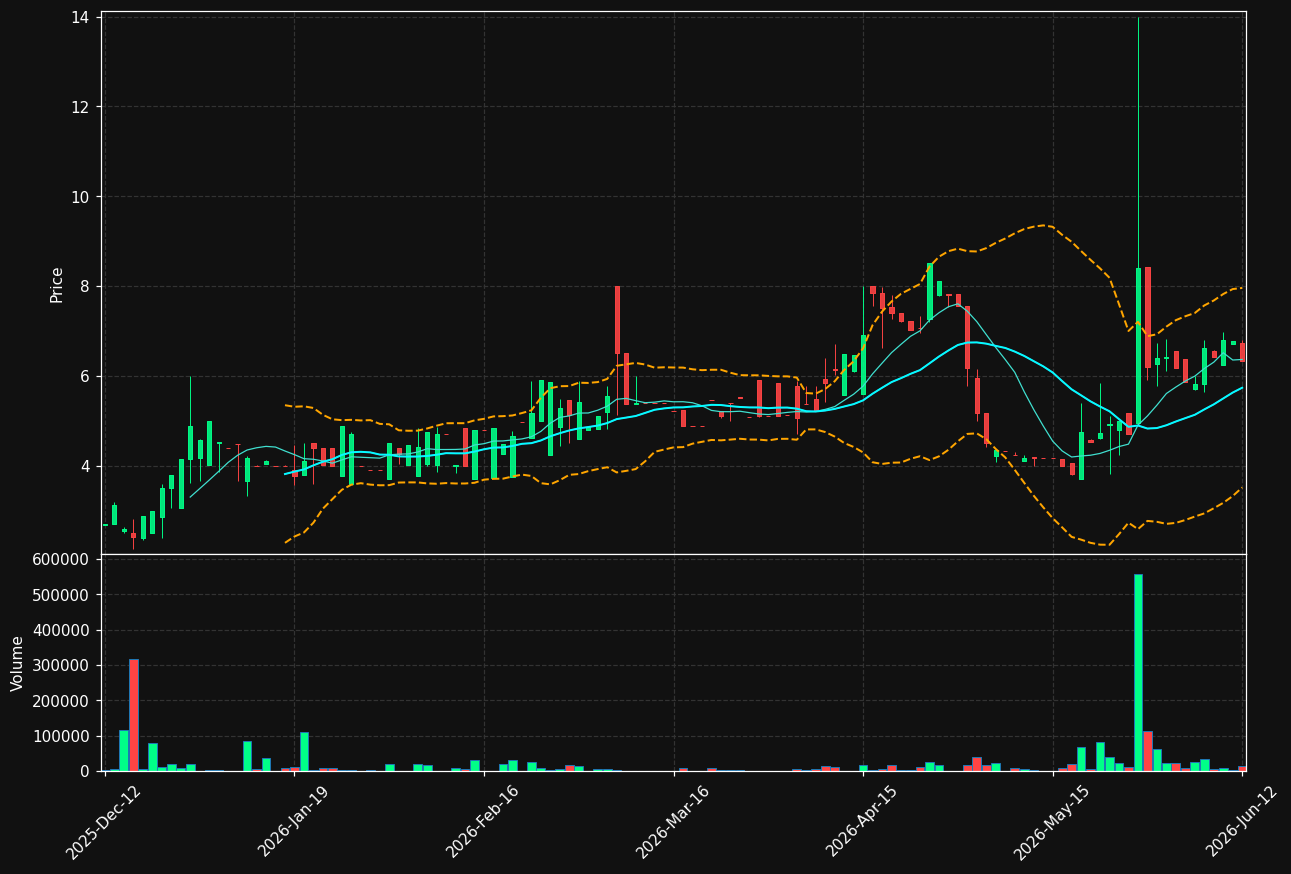Screen dimensions: 1291x874
Task: Click the volume tick label 100000
Action: point(61,736)
